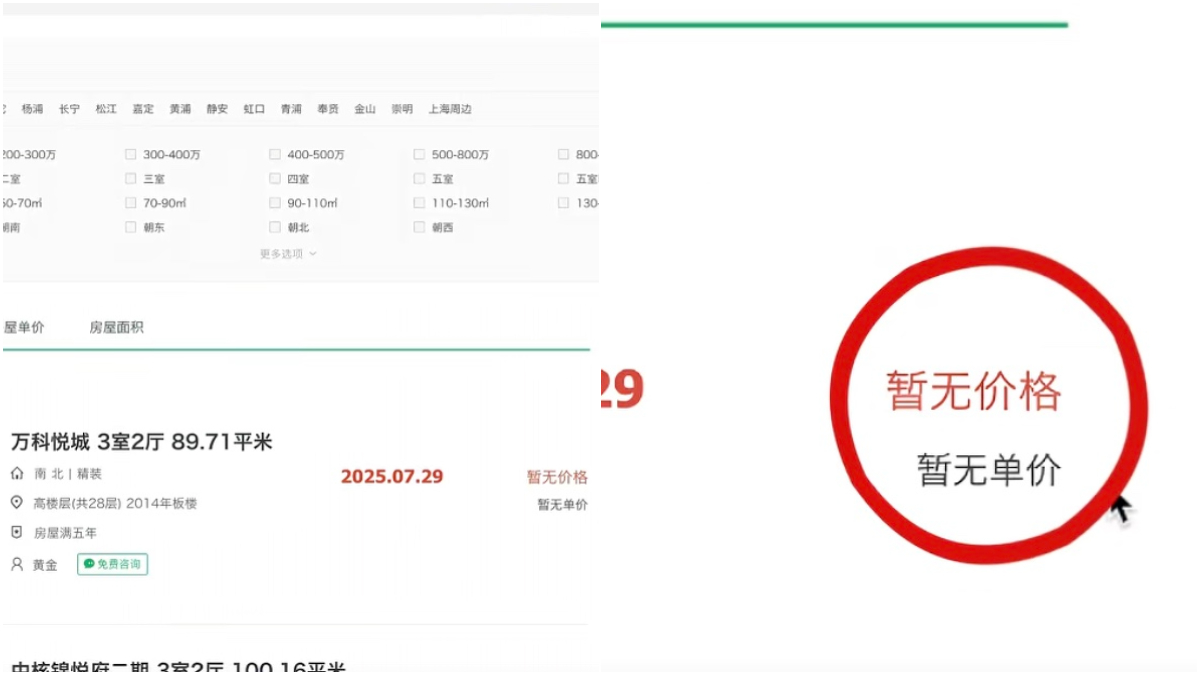Pick the 松江 district filter
Image resolution: width=1200 pixels, height=675 pixels.
[x=106, y=109]
